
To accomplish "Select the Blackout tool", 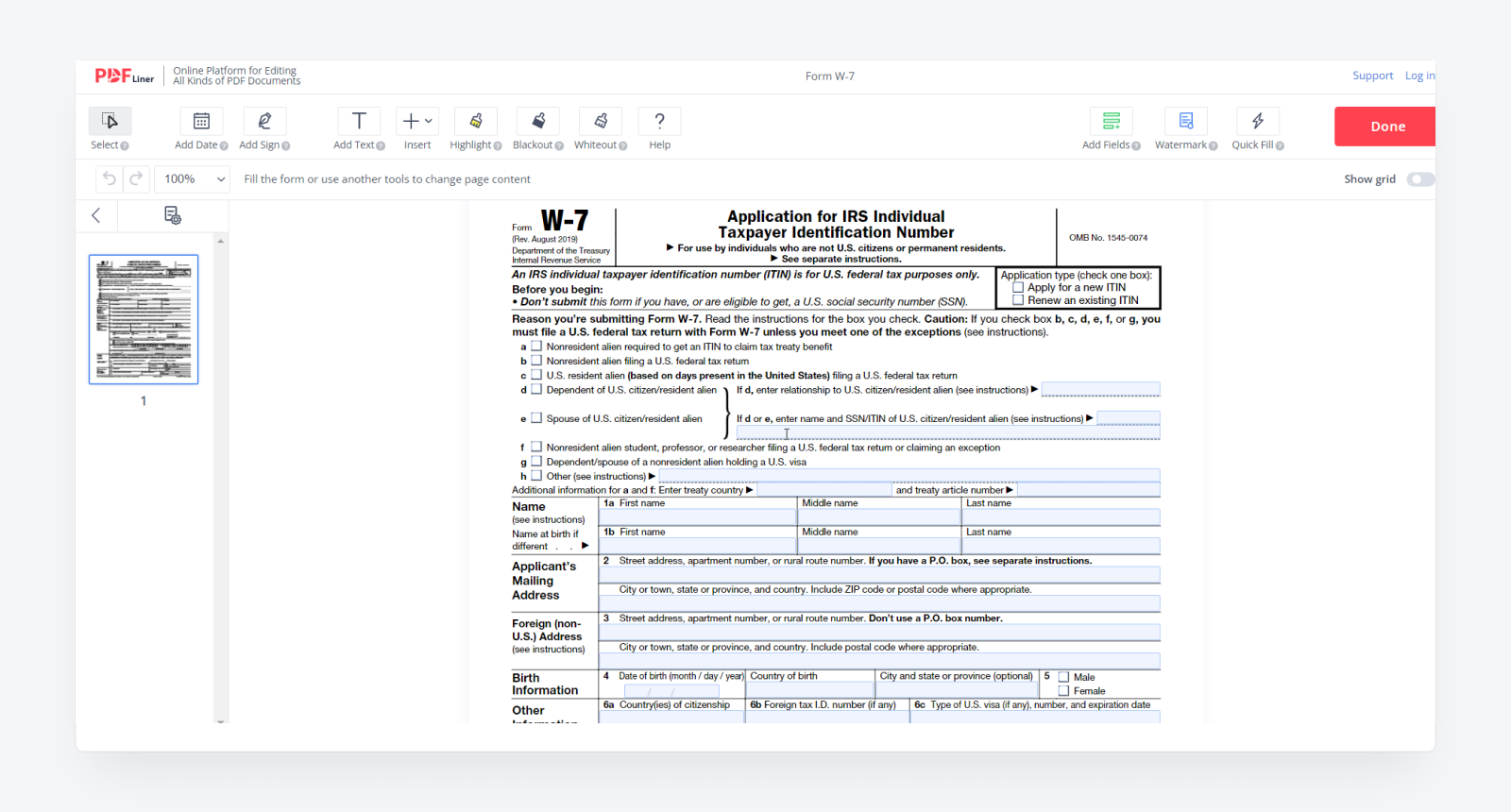I will [538, 121].
